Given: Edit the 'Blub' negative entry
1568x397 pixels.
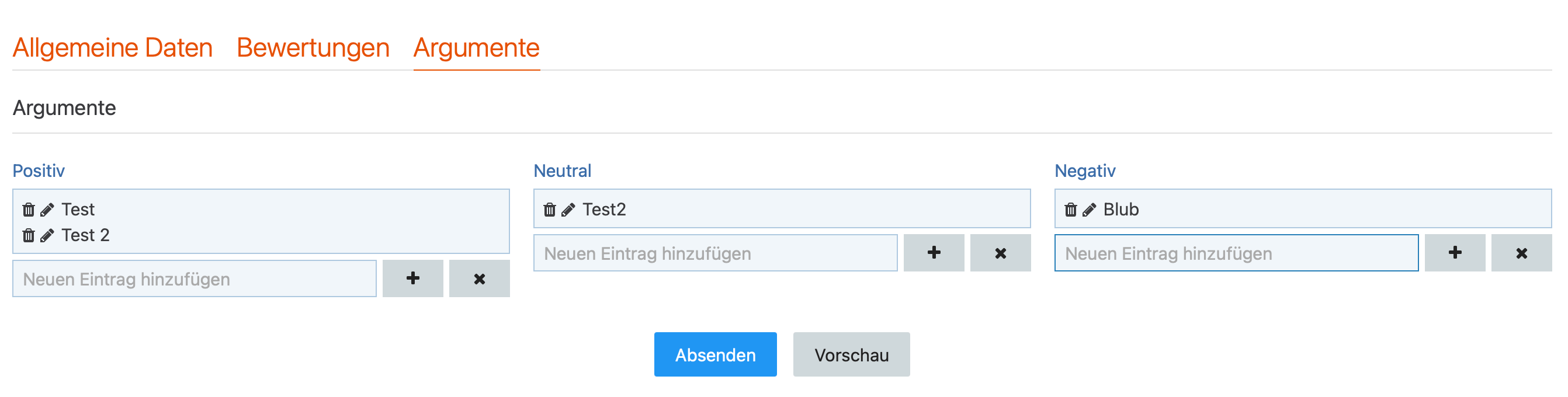Looking at the screenshot, I should 1089,210.
